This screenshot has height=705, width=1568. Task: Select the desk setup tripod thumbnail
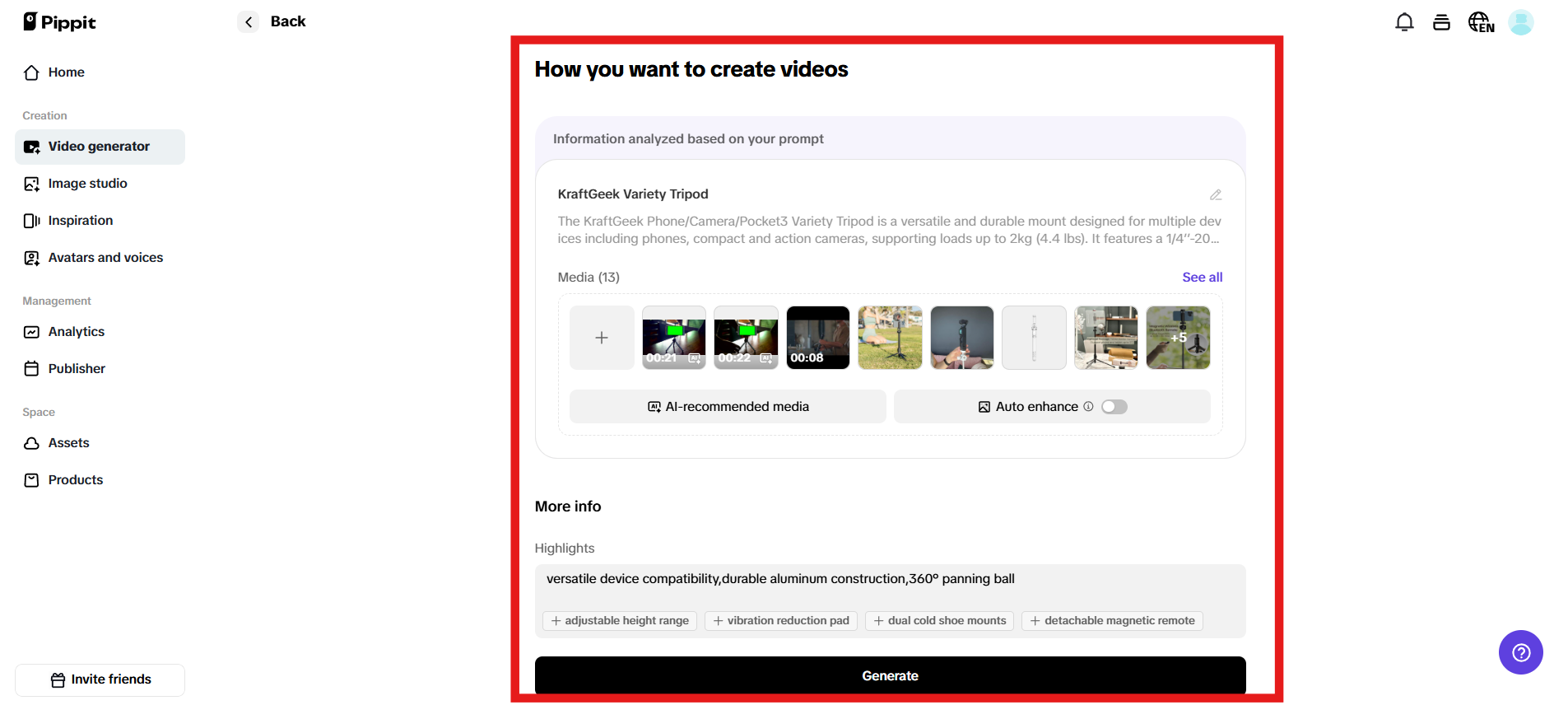[1106, 338]
